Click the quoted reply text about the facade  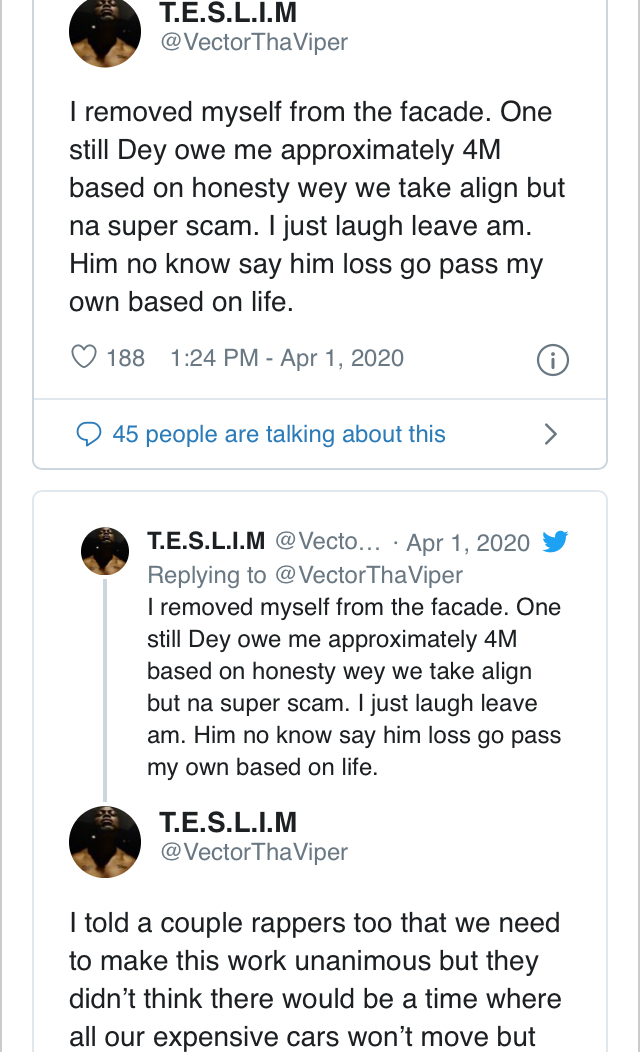[354, 689]
